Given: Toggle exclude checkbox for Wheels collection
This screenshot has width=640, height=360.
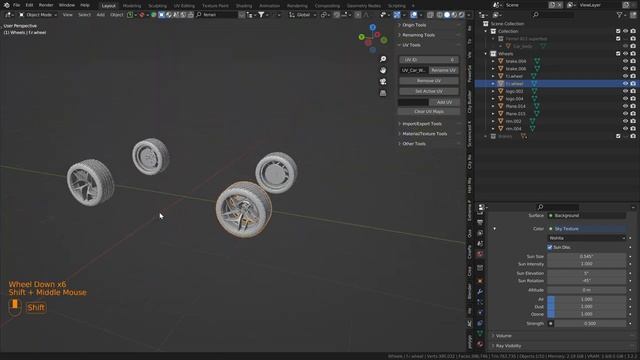Looking at the screenshot, I should [618, 53].
